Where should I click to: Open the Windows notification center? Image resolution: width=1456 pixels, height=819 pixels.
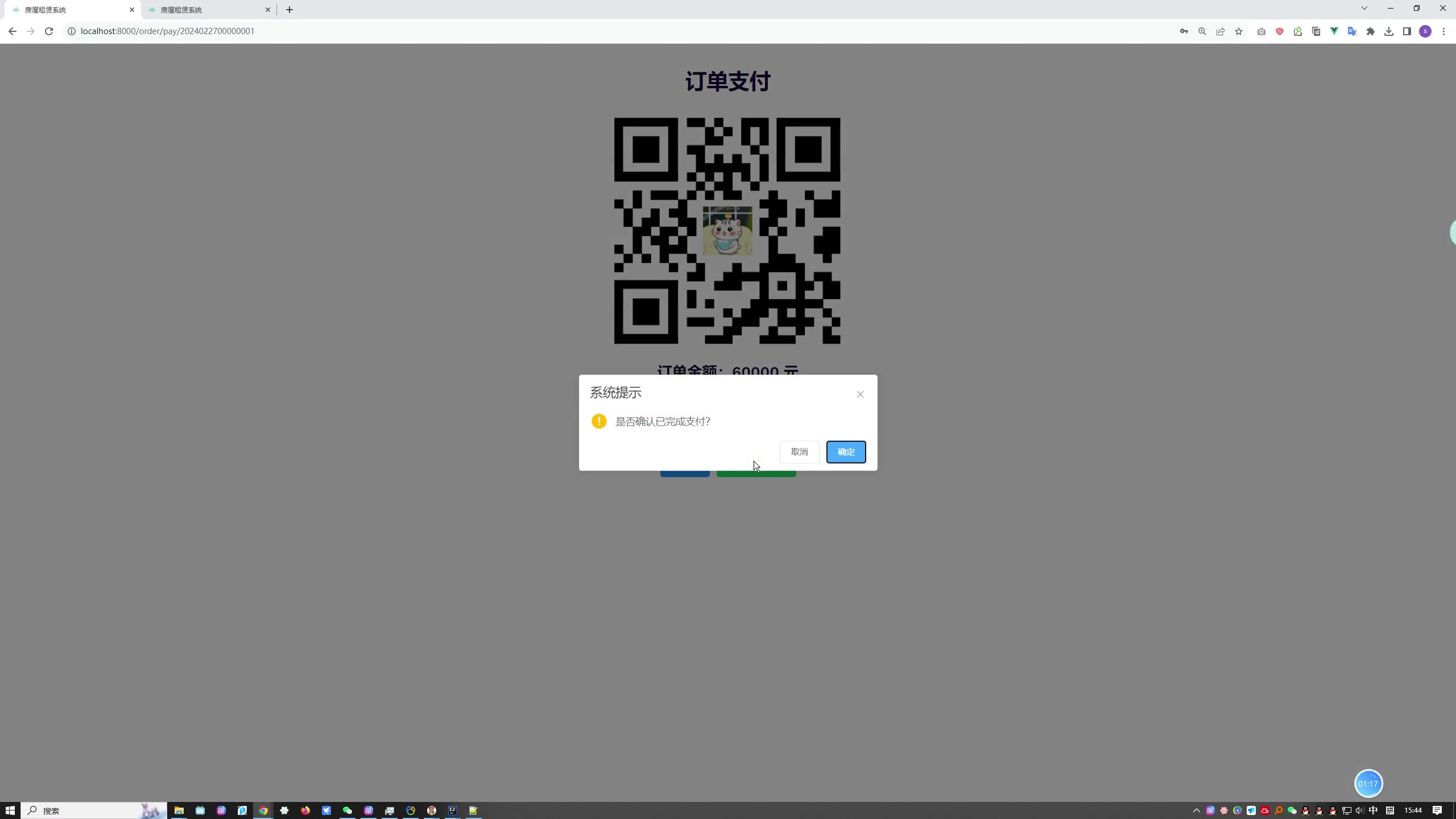tap(1437, 810)
